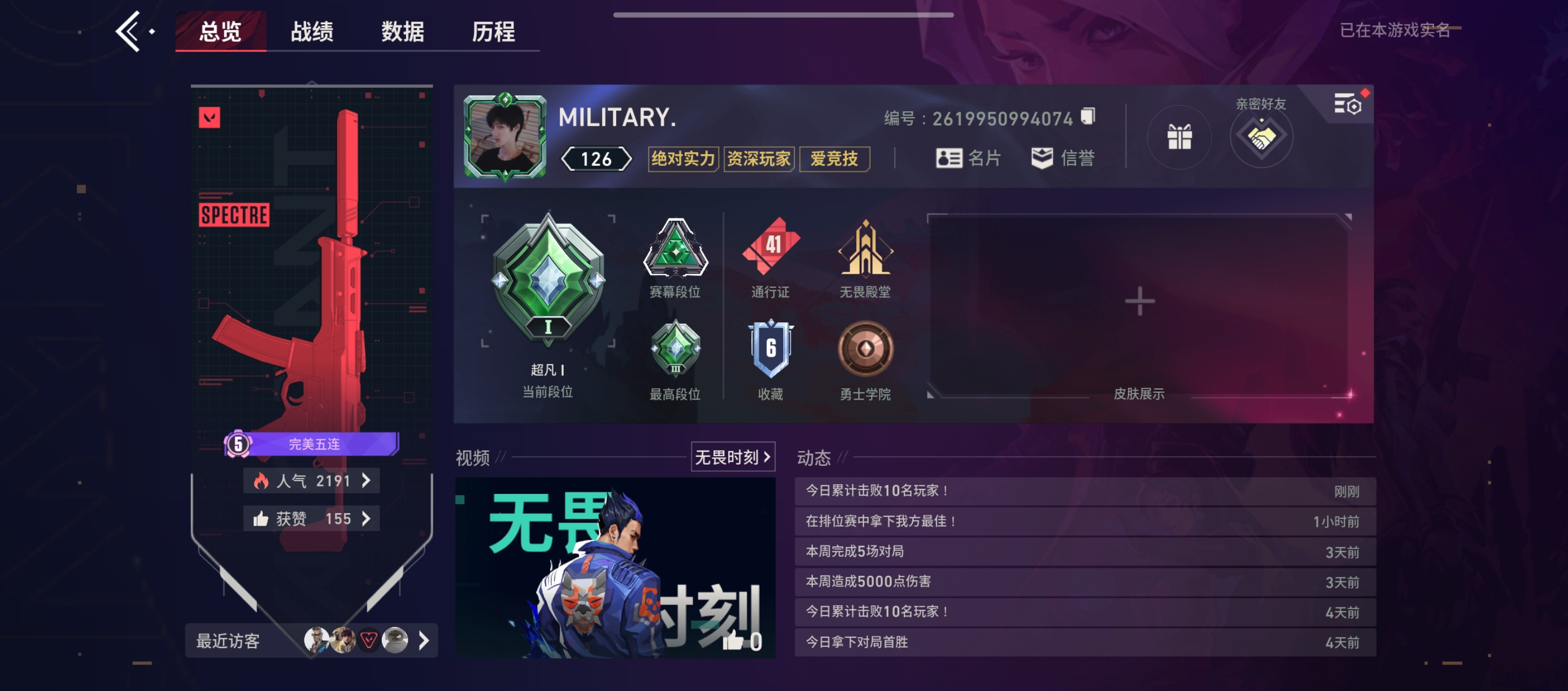Open the 勇士学院 bronze medal icon
This screenshot has width=1568, height=691.
point(865,348)
